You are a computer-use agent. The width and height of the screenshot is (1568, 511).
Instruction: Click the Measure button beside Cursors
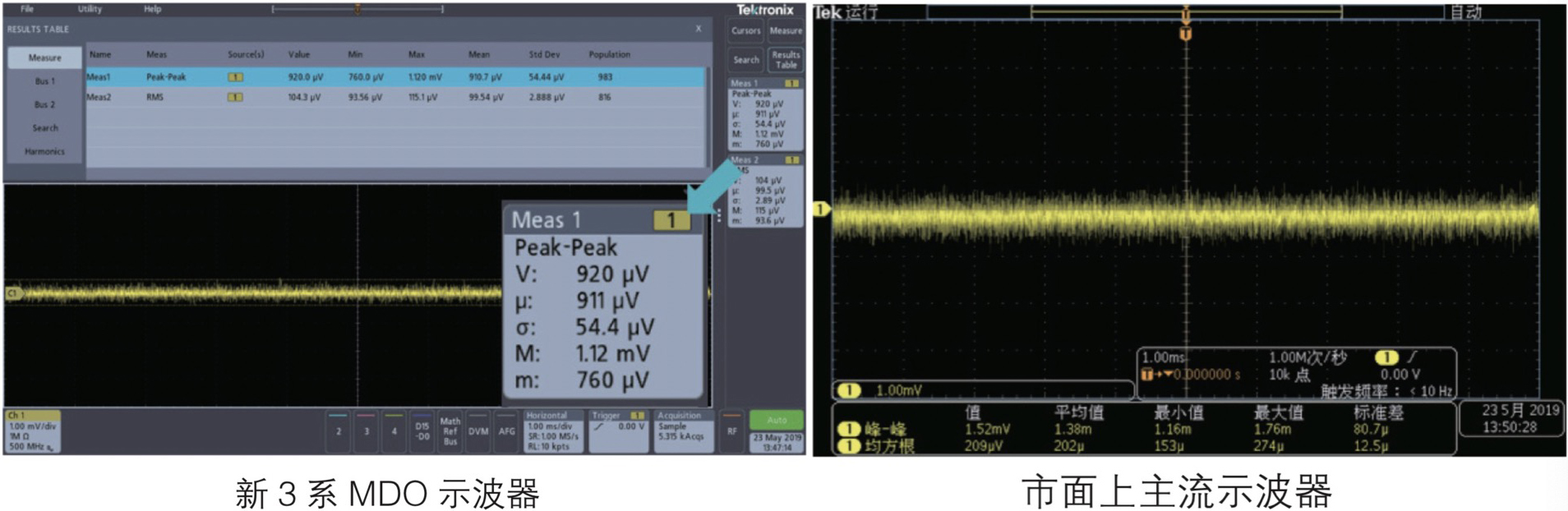[786, 31]
